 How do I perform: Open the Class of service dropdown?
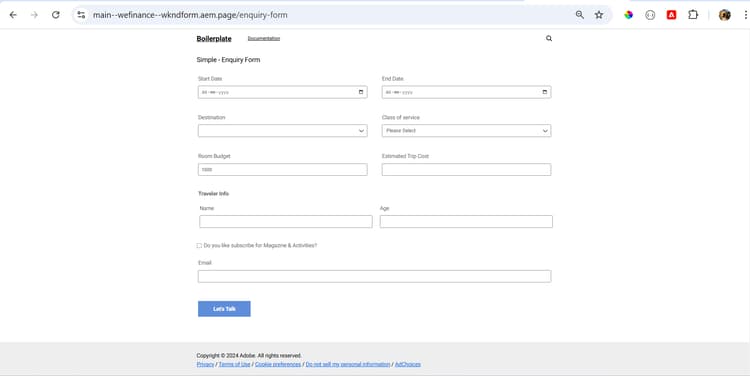[466, 131]
